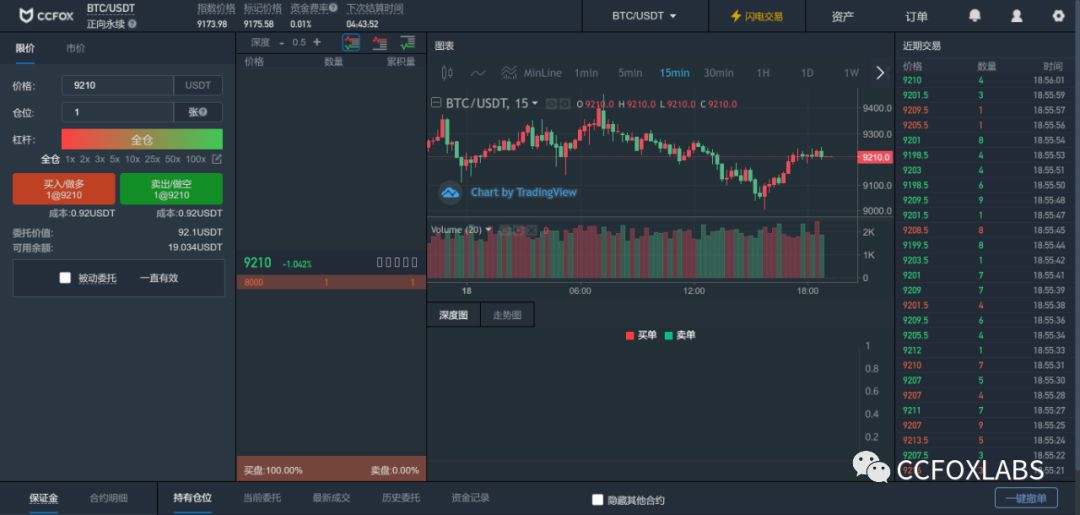Open chart indicators icon

[509, 72]
